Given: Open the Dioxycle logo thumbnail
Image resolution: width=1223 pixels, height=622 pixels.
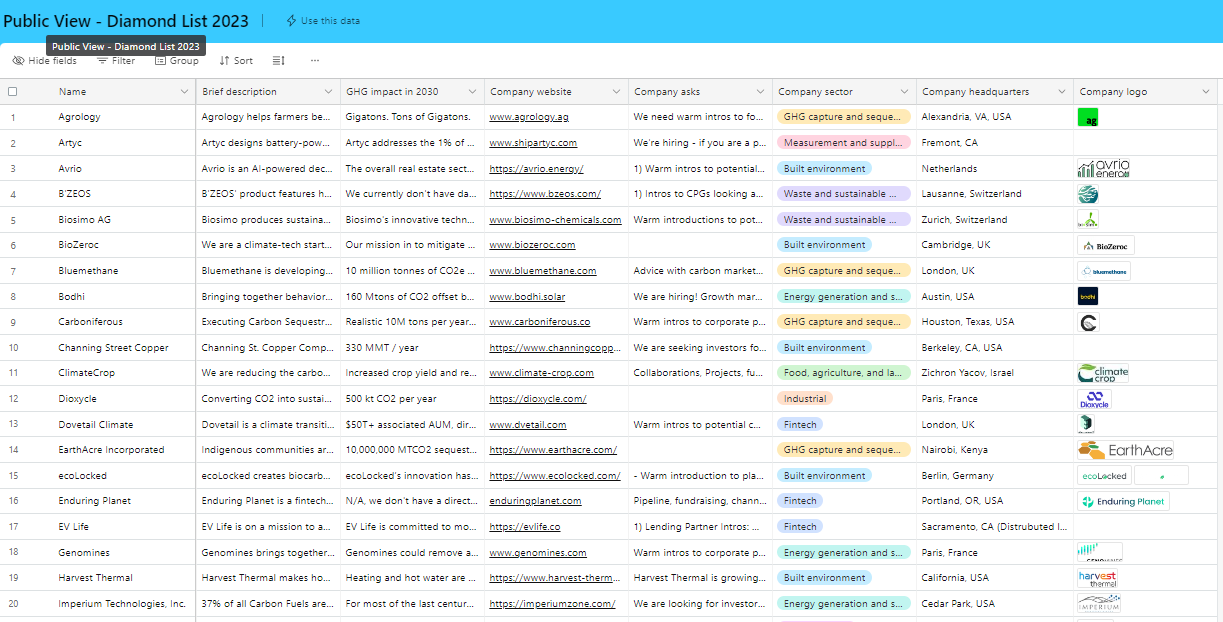Looking at the screenshot, I should click(1094, 399).
